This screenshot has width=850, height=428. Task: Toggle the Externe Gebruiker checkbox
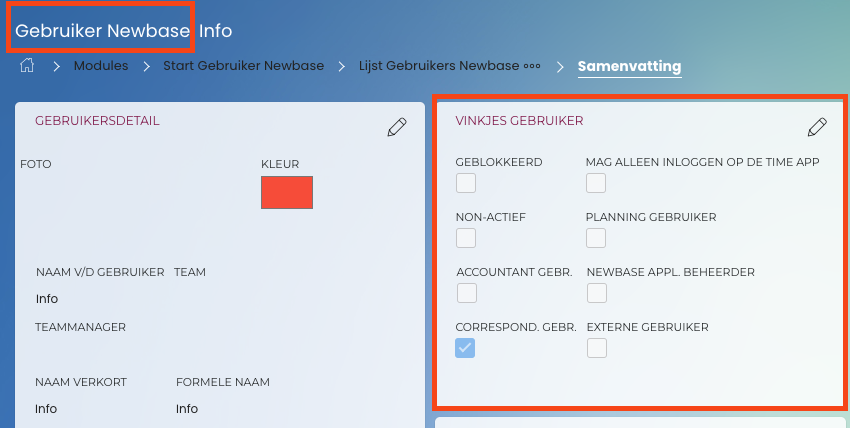(x=596, y=348)
